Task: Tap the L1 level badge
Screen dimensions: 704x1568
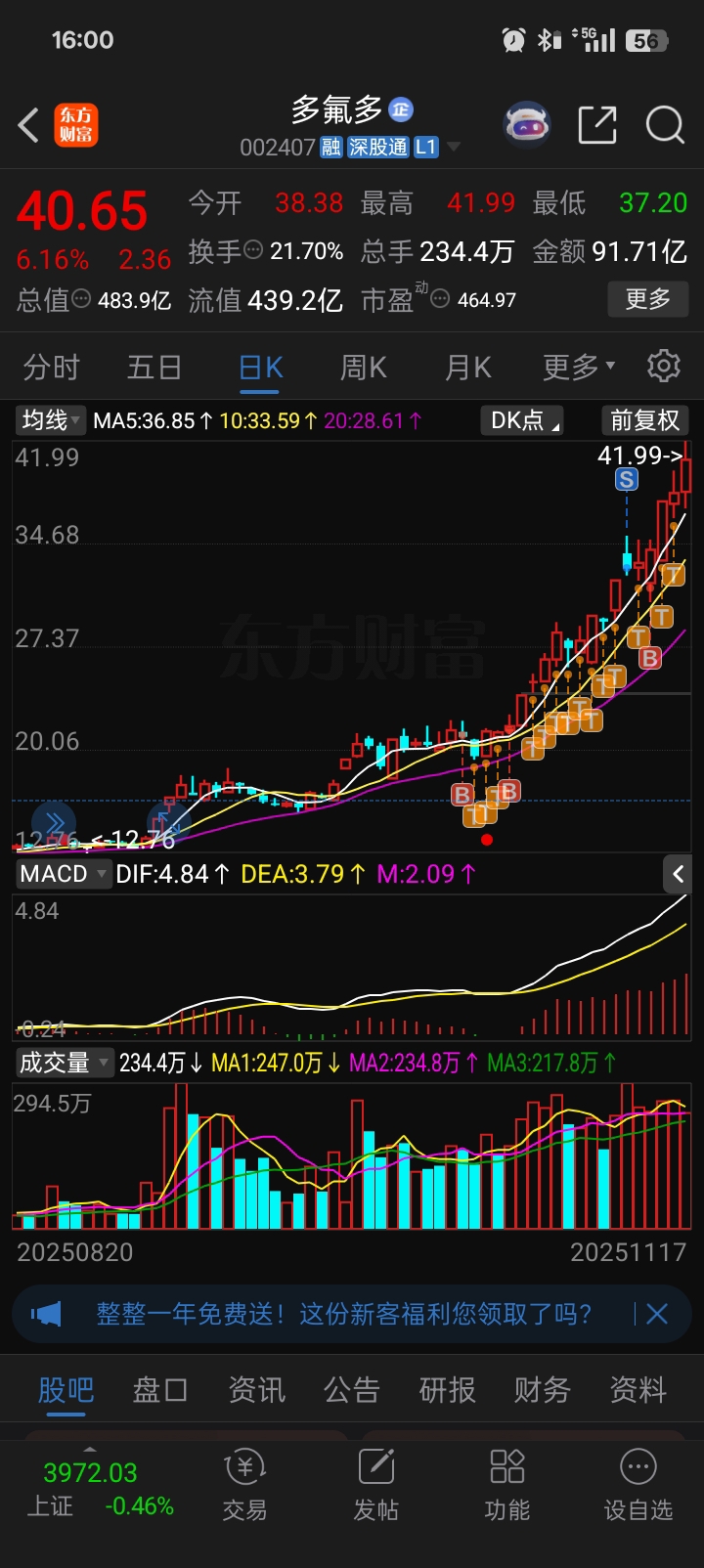Action: click(425, 148)
